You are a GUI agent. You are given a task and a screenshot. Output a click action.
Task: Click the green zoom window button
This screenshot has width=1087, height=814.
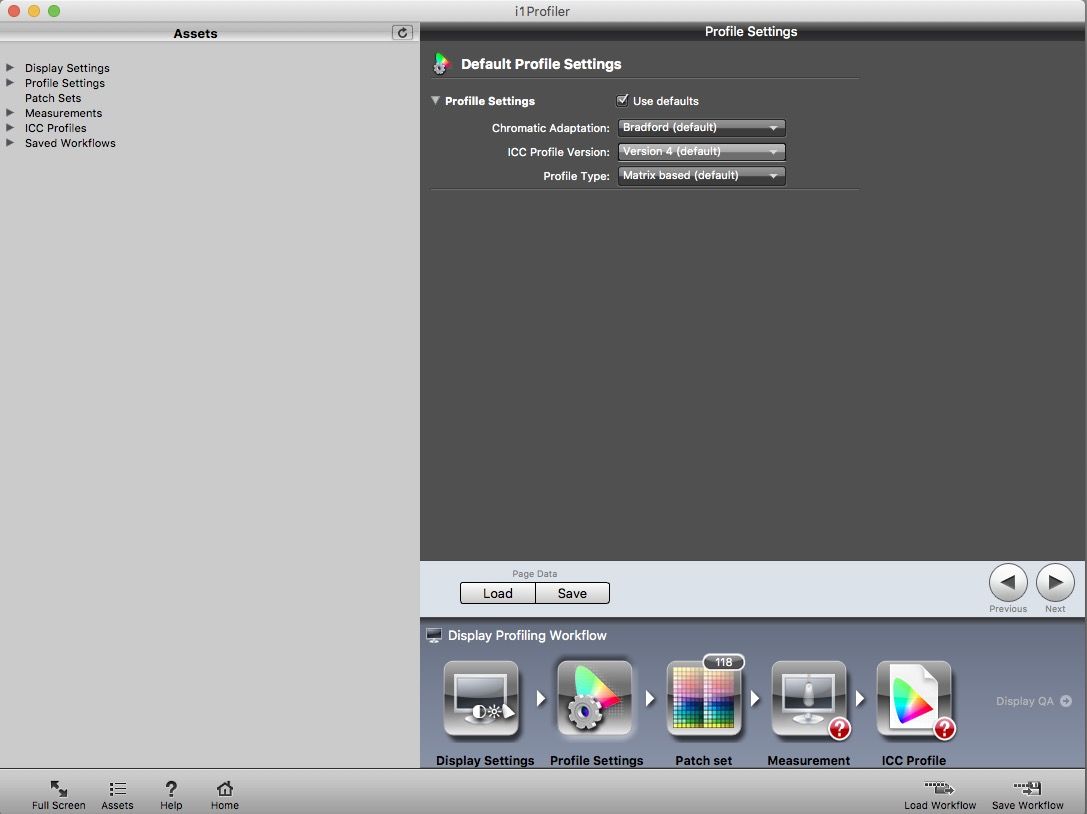click(x=54, y=10)
